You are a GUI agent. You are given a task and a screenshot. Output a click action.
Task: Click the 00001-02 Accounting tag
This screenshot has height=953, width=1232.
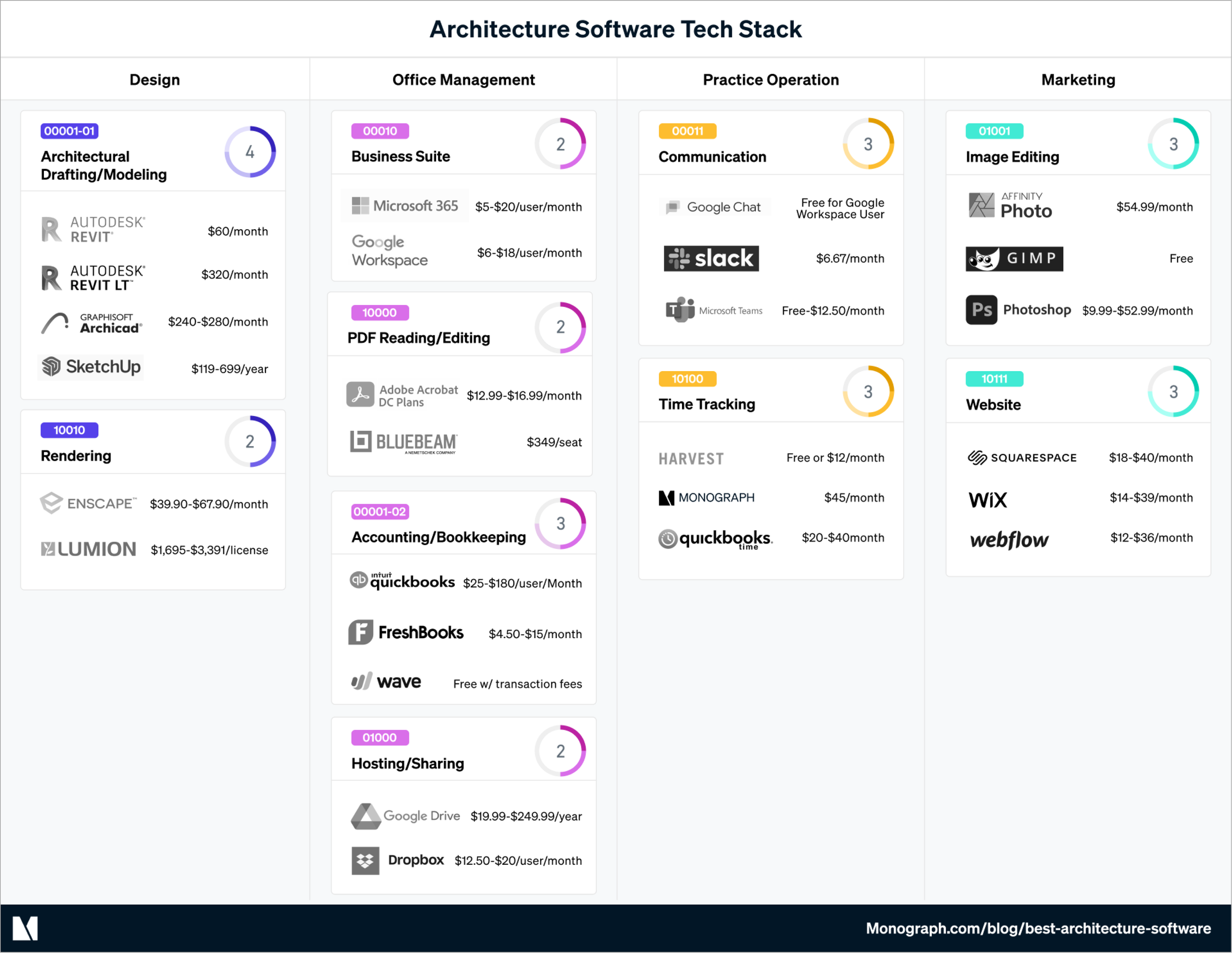point(380,511)
